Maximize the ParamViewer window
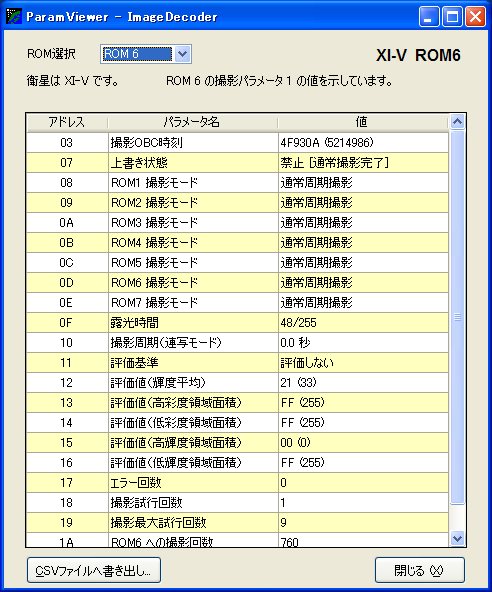Screen dimensions: 492x592 (x=452, y=17)
